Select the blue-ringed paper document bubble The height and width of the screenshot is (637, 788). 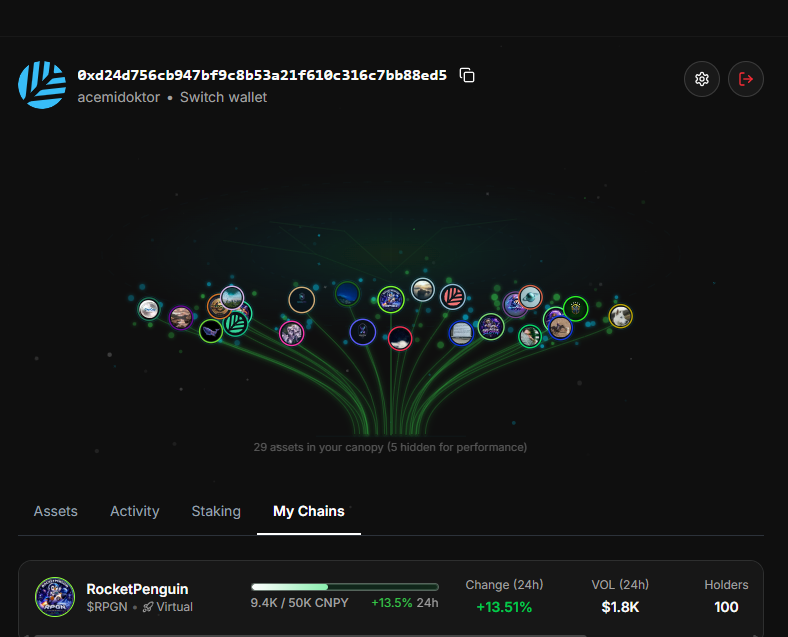pos(461,333)
